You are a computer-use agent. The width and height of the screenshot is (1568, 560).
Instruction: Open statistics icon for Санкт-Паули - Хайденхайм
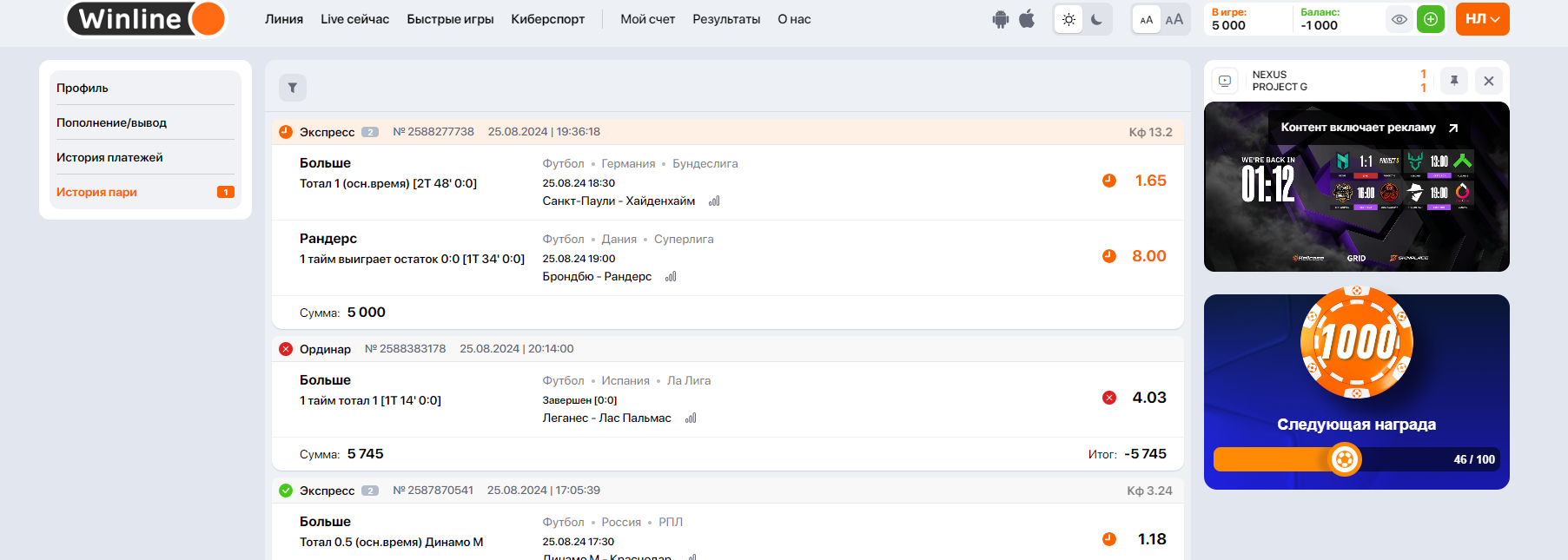(714, 201)
